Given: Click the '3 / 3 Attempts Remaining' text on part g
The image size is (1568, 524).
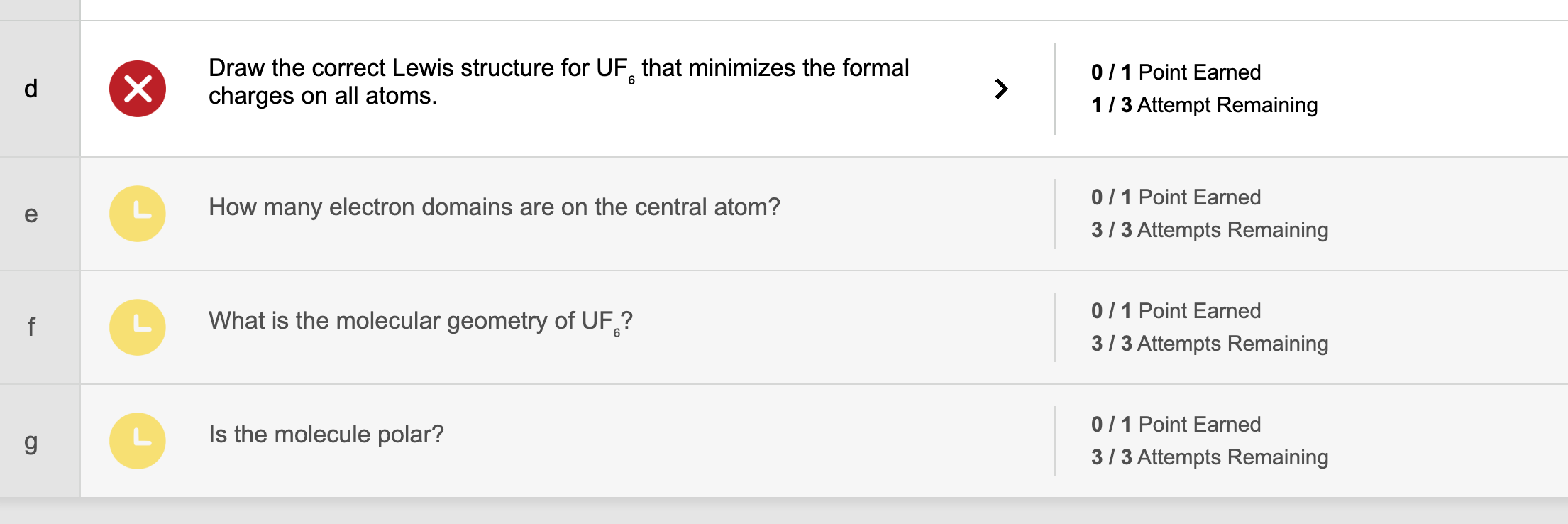Looking at the screenshot, I should [x=1210, y=457].
